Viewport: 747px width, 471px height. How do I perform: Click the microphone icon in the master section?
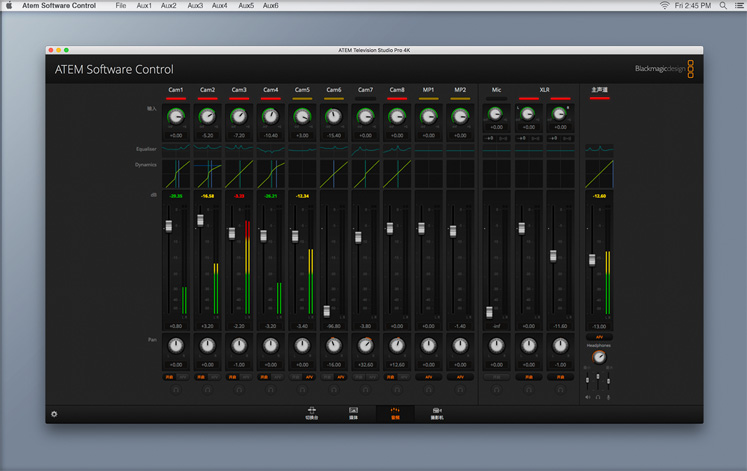pyautogui.click(x=609, y=396)
